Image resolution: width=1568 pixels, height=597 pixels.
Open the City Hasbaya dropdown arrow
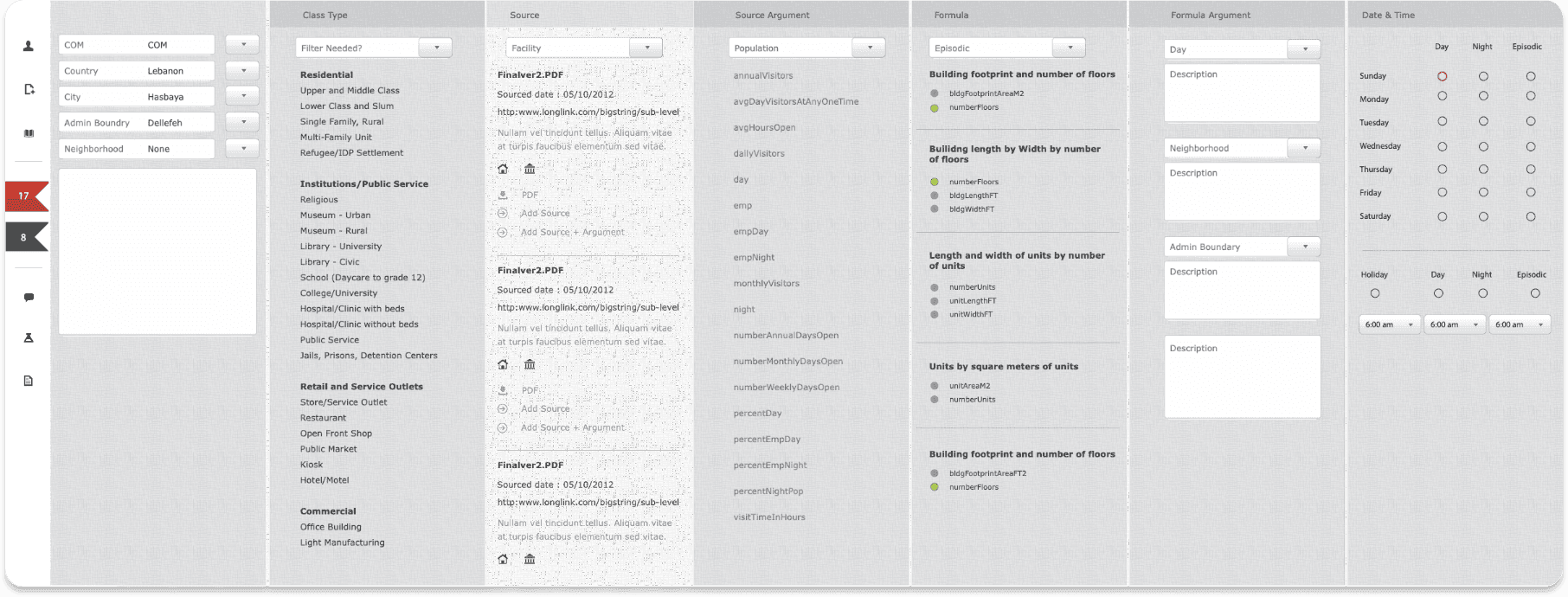tap(243, 96)
